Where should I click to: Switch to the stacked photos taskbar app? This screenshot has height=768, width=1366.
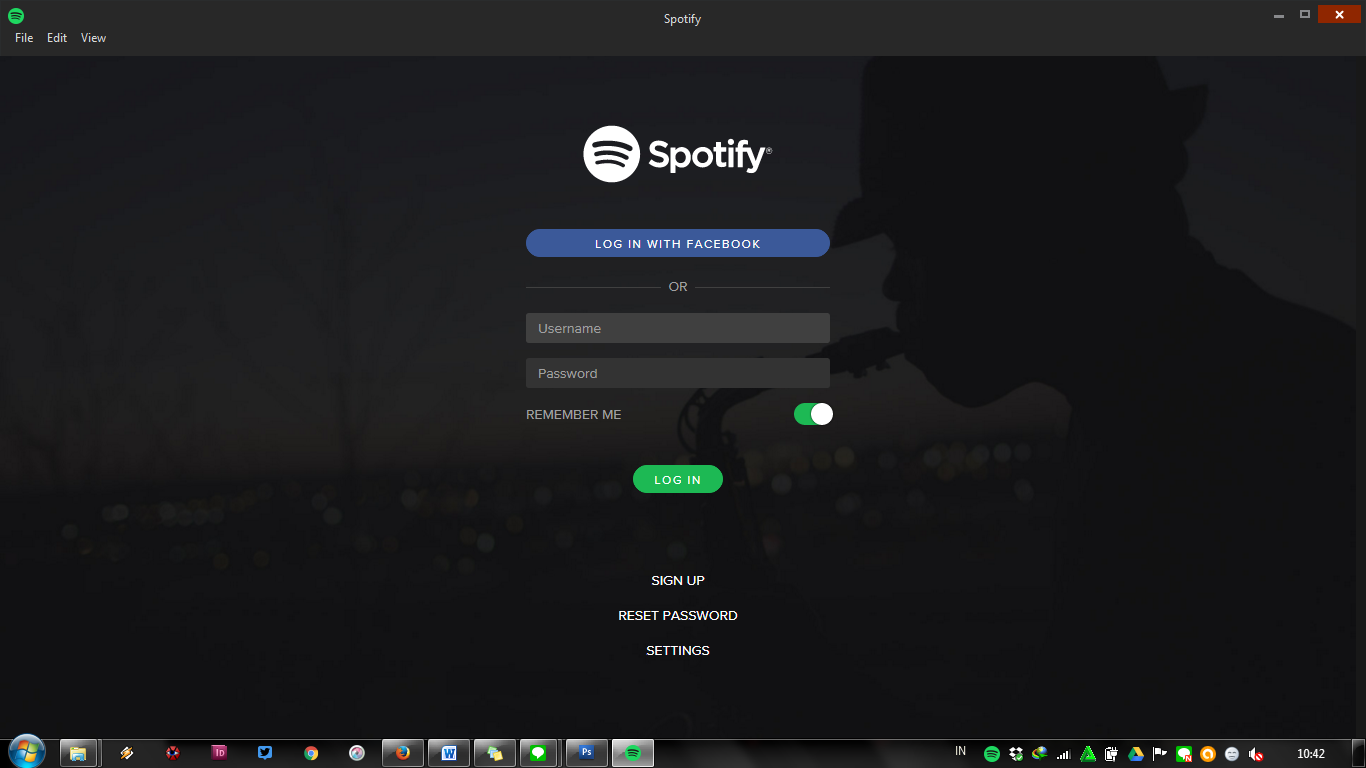494,753
